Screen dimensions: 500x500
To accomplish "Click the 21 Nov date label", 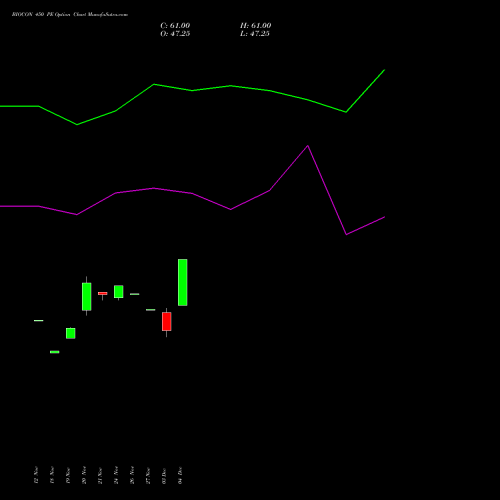I will click(x=100, y=475).
